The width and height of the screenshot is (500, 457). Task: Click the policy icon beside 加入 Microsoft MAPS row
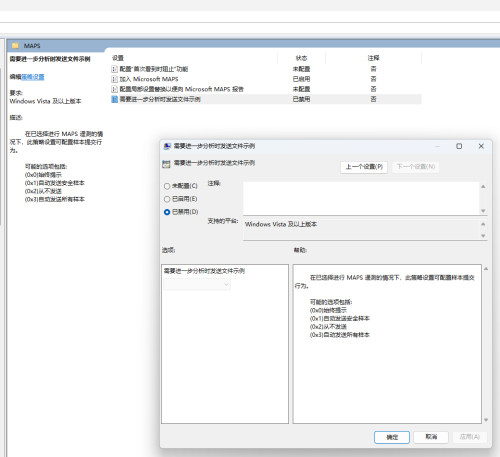[114, 79]
